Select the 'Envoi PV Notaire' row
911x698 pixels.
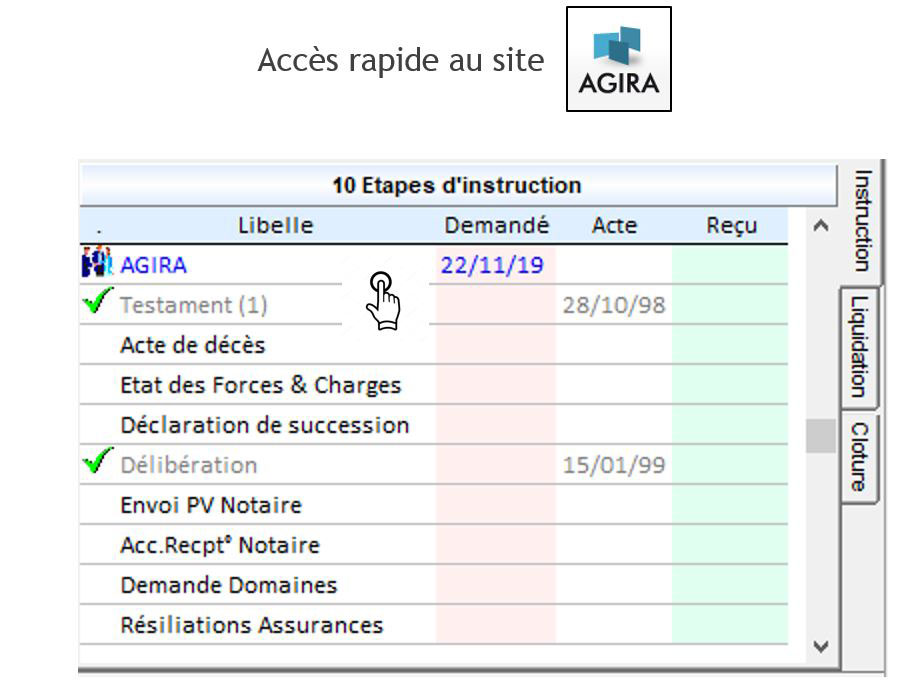click(433, 505)
